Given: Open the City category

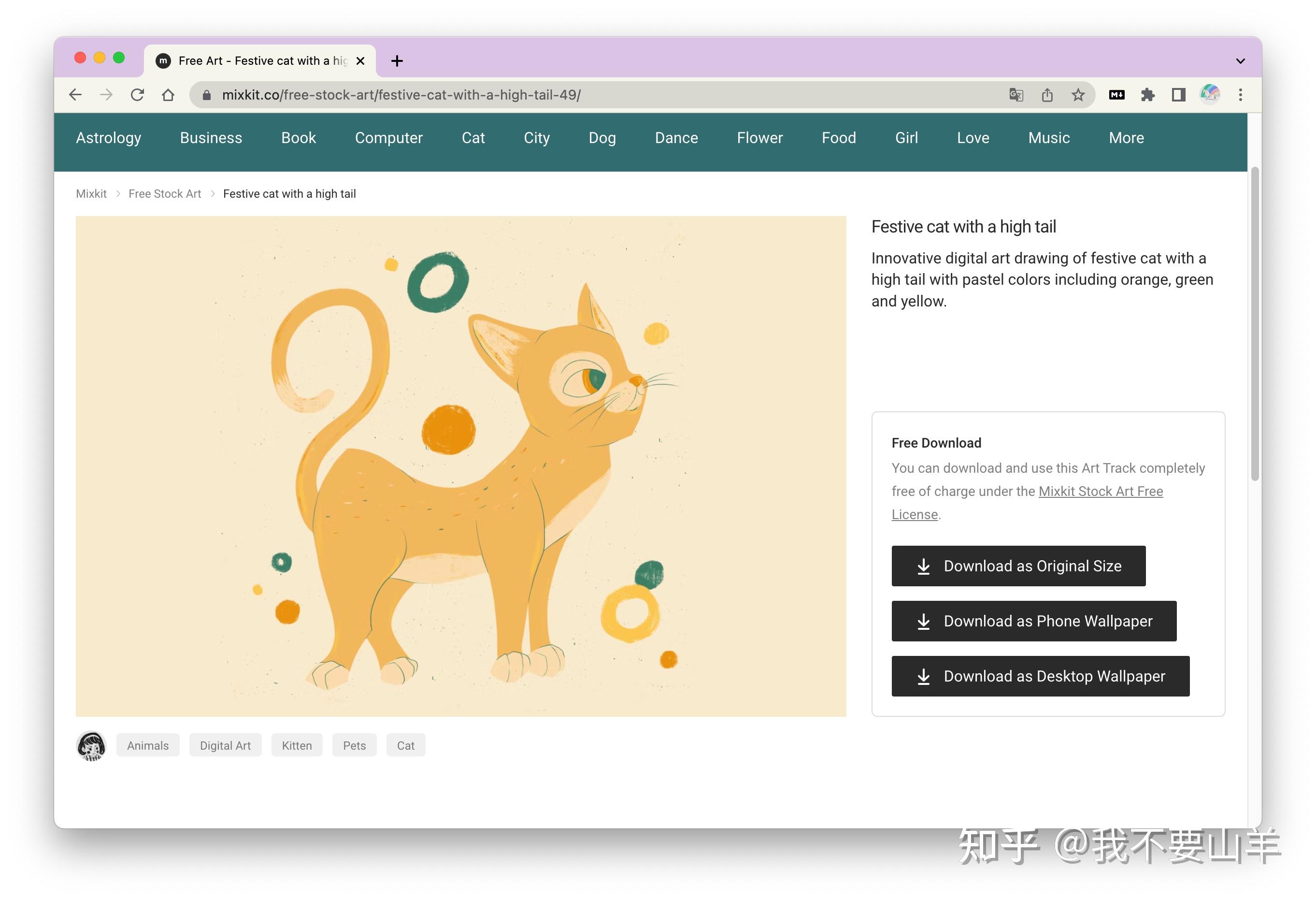Looking at the screenshot, I should click(536, 138).
